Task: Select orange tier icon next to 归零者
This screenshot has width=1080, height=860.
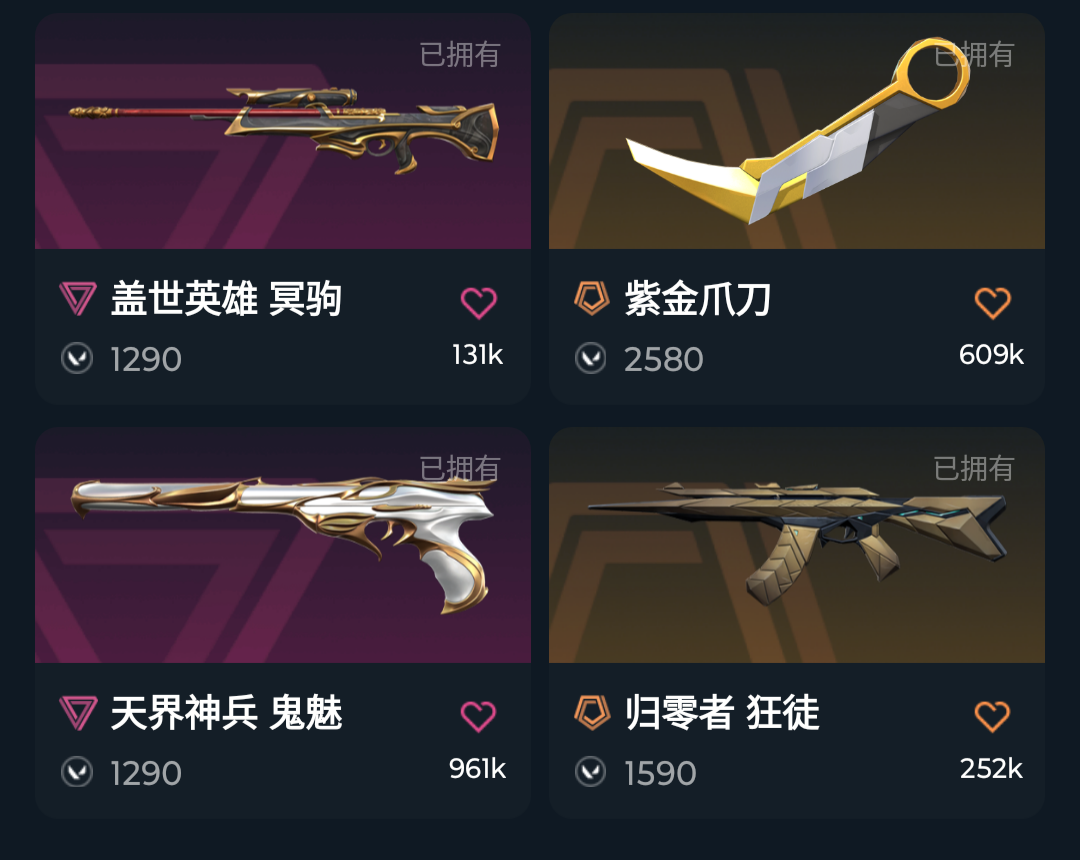Action: (592, 712)
